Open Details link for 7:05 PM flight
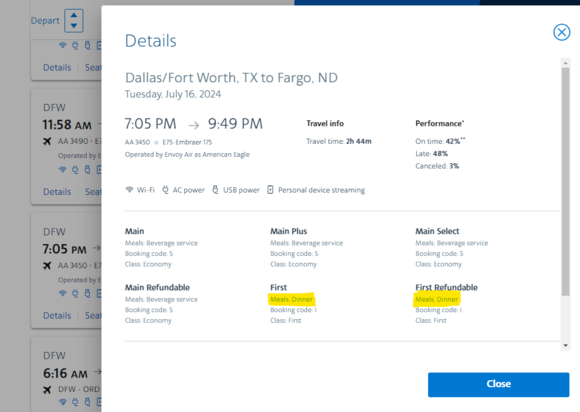The height and width of the screenshot is (412, 580). (57, 315)
